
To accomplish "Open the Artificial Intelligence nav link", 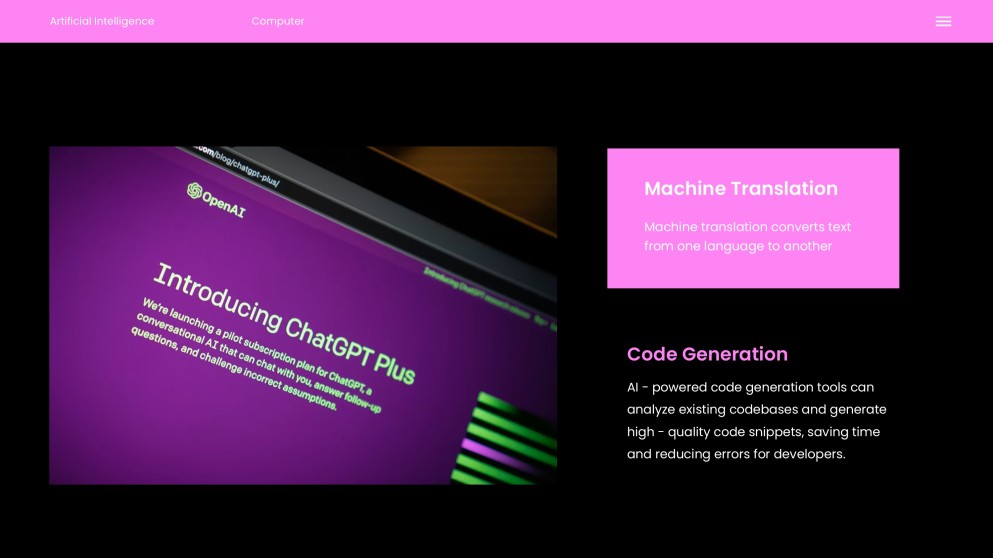I will click(102, 21).
